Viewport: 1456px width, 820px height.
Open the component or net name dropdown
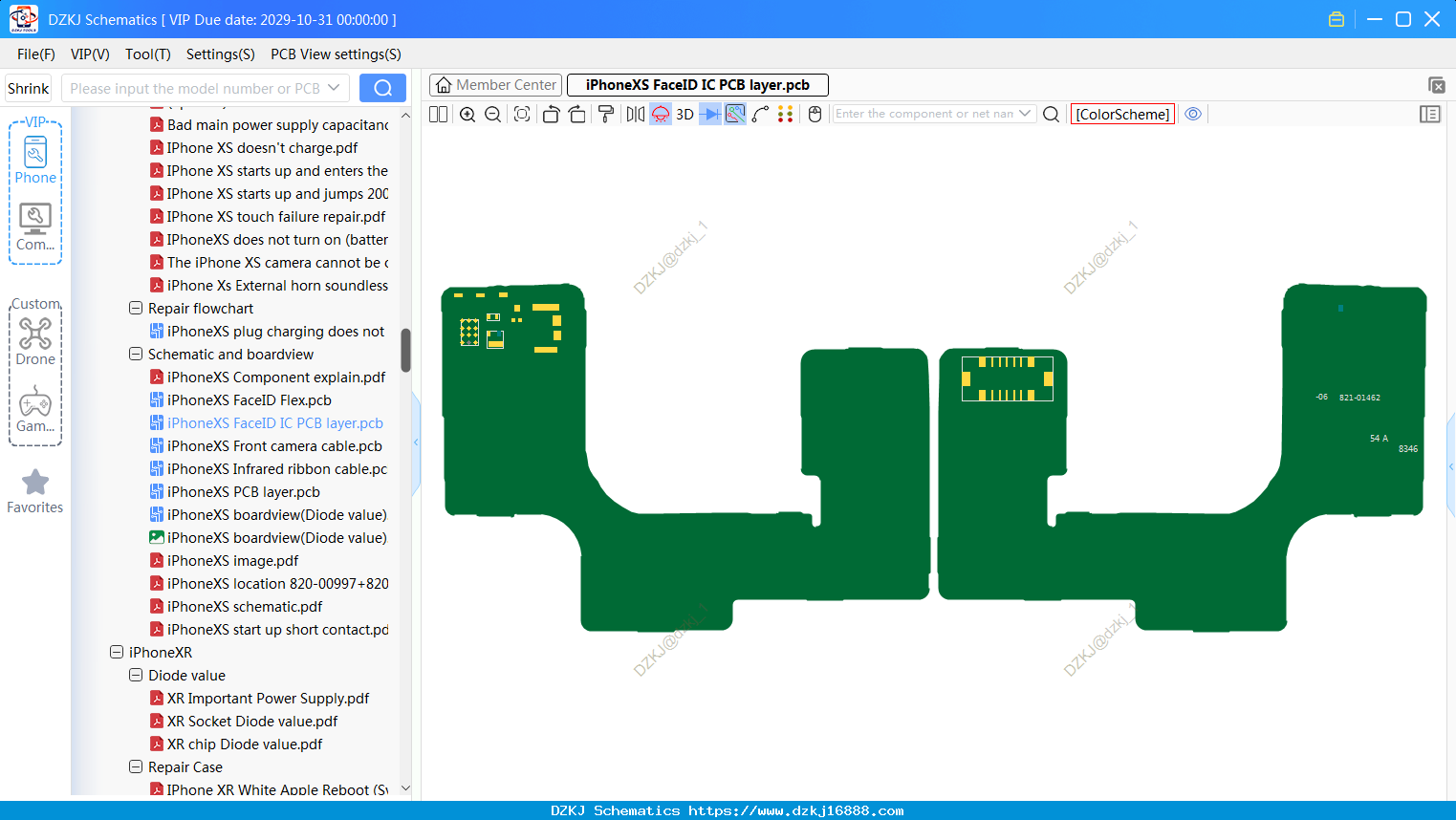click(1026, 114)
